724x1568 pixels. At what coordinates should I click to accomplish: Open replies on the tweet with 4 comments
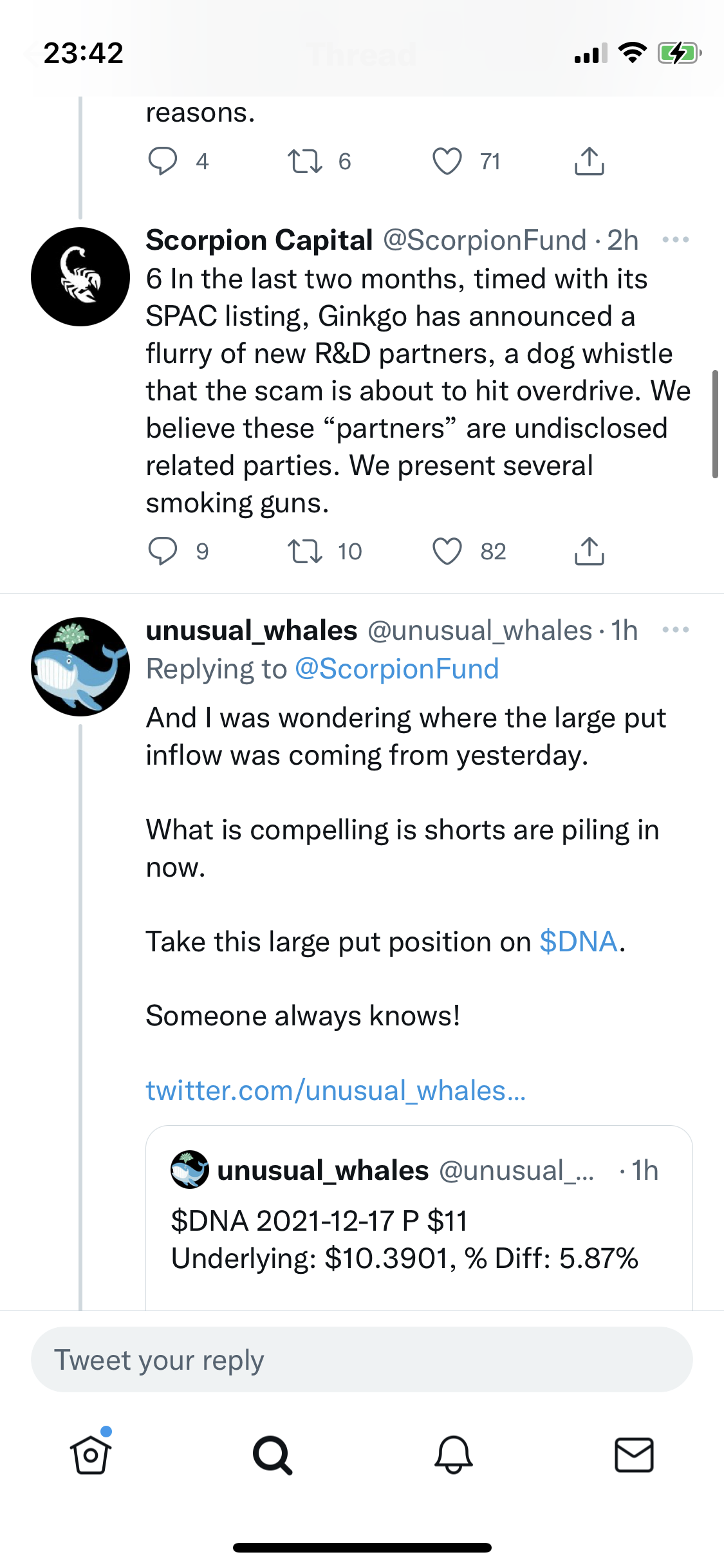coord(163,161)
